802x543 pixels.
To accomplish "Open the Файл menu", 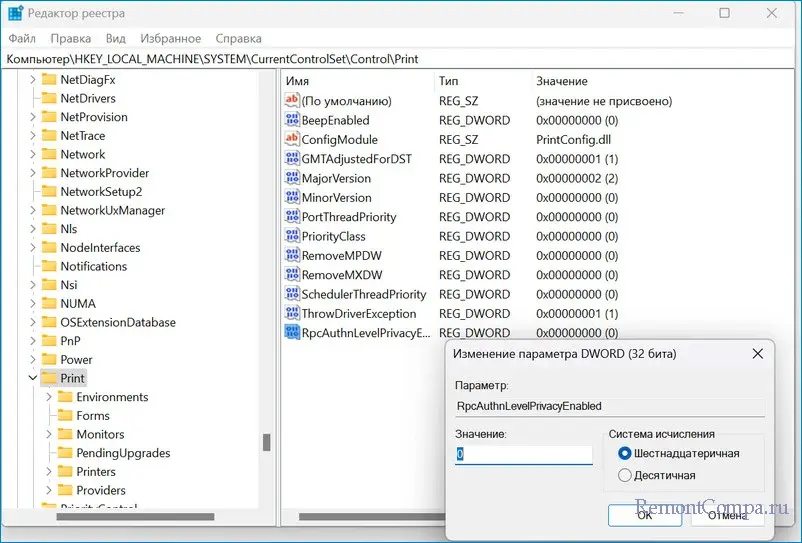I will tap(21, 38).
